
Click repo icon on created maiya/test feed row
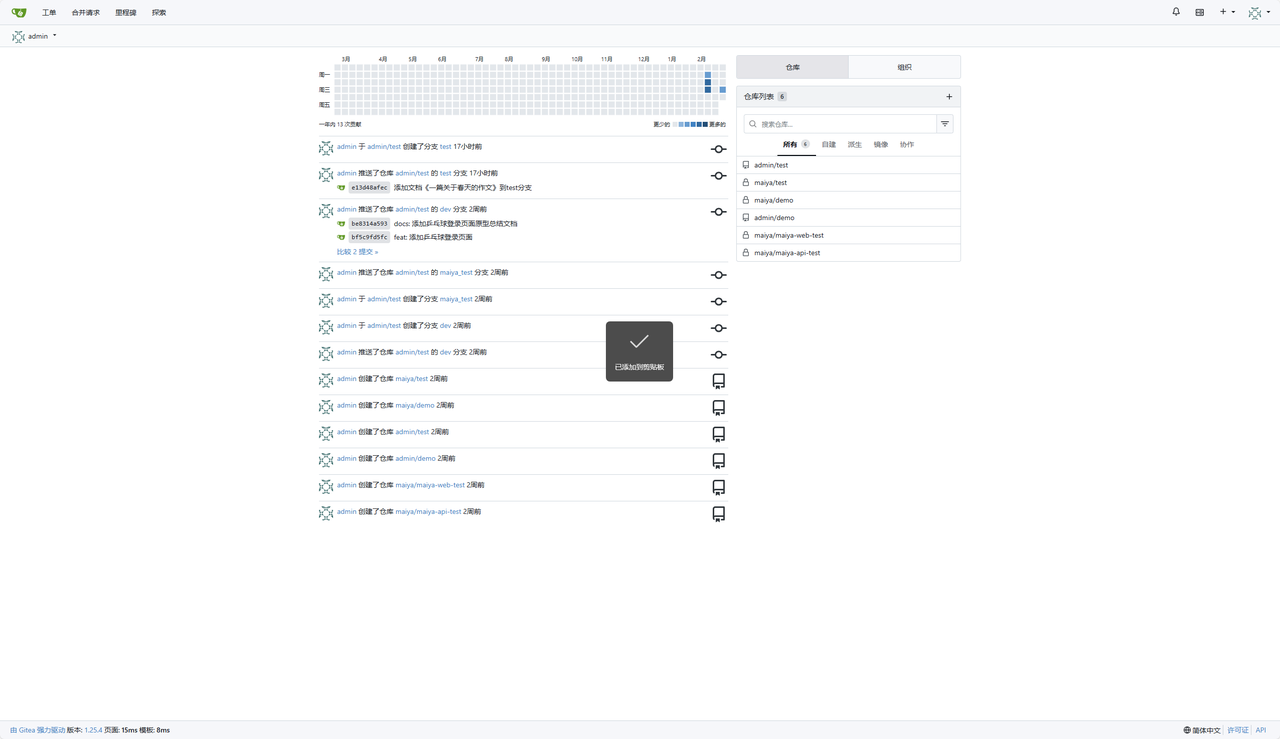[718, 381]
